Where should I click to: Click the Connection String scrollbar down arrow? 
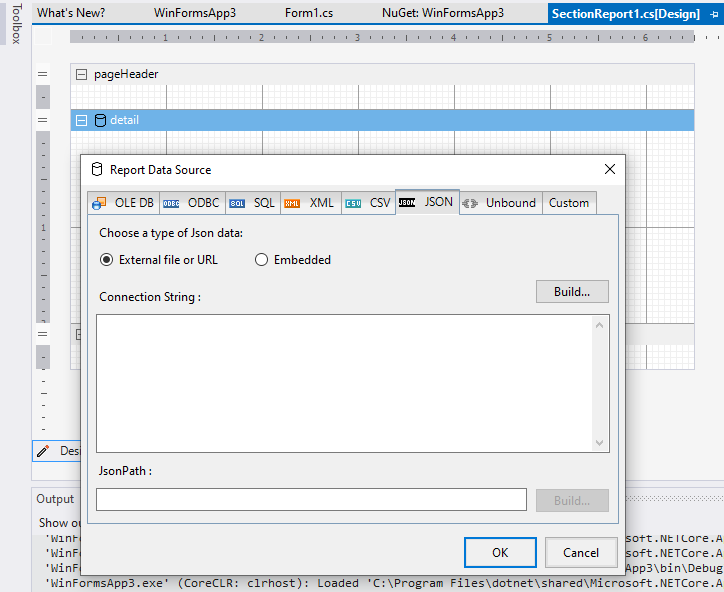(600, 443)
